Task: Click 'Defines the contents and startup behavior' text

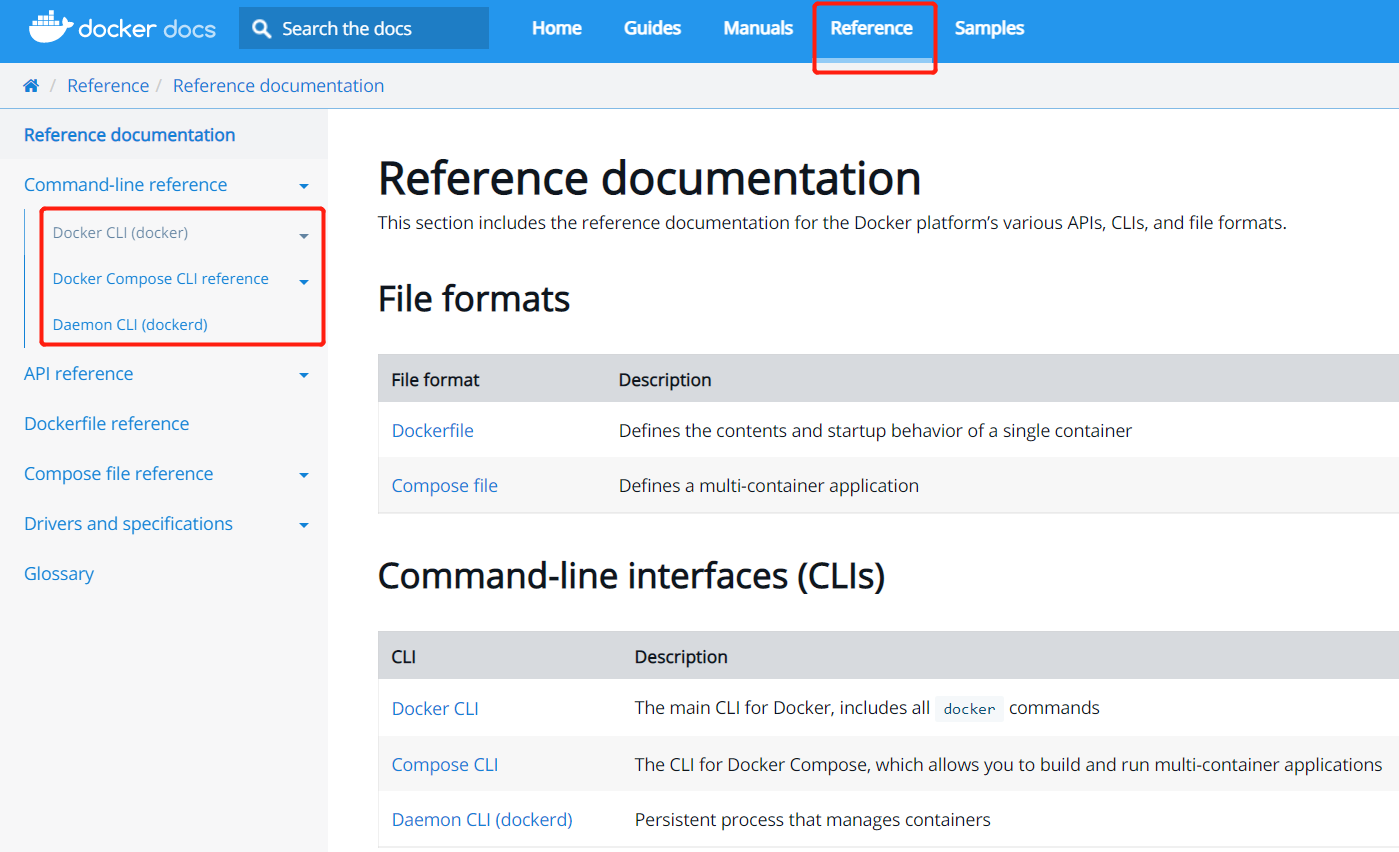Action: (876, 431)
